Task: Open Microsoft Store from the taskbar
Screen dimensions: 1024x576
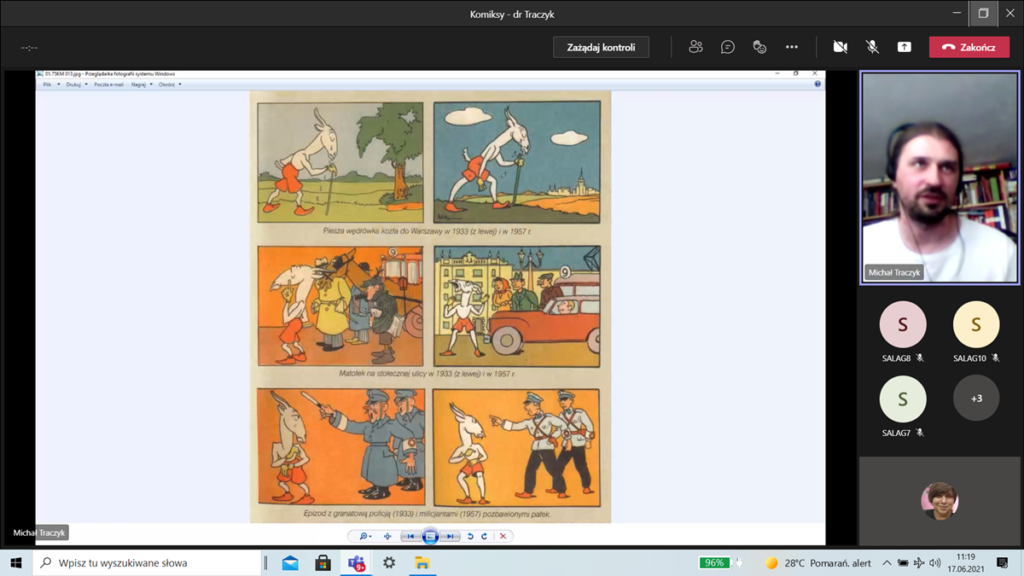Action: (x=323, y=562)
